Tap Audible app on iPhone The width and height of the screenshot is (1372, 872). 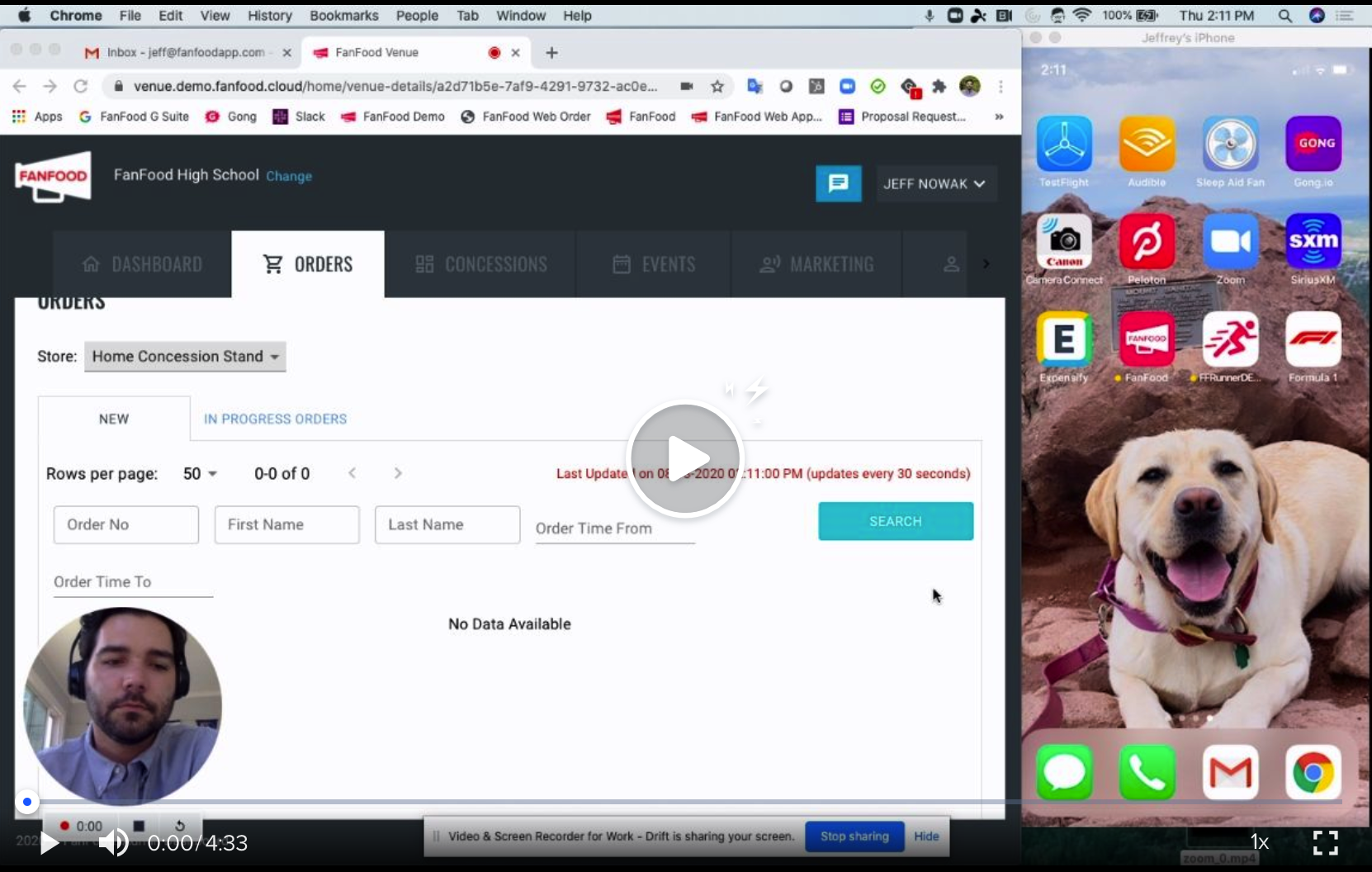pos(1147,144)
